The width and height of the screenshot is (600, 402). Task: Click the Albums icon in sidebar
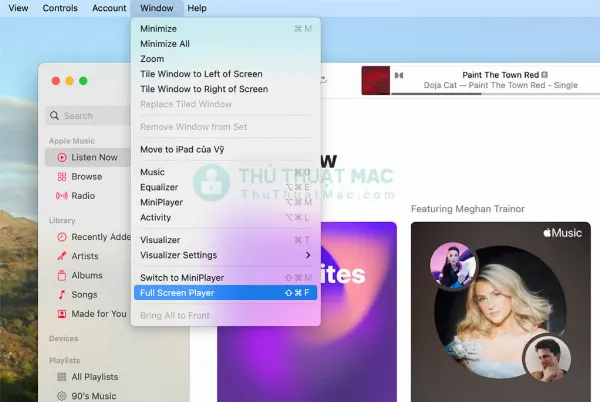coord(62,275)
